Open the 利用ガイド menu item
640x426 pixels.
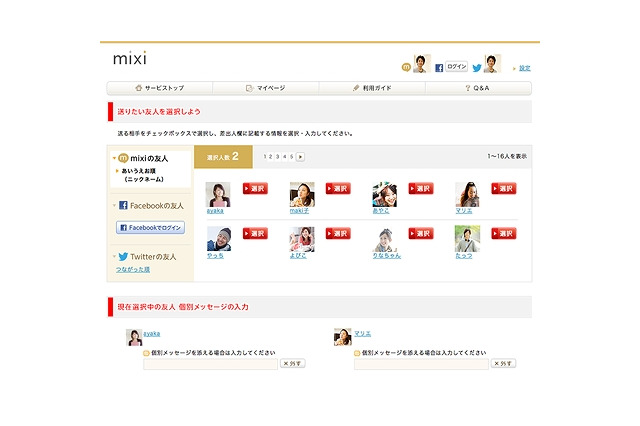click(372, 88)
